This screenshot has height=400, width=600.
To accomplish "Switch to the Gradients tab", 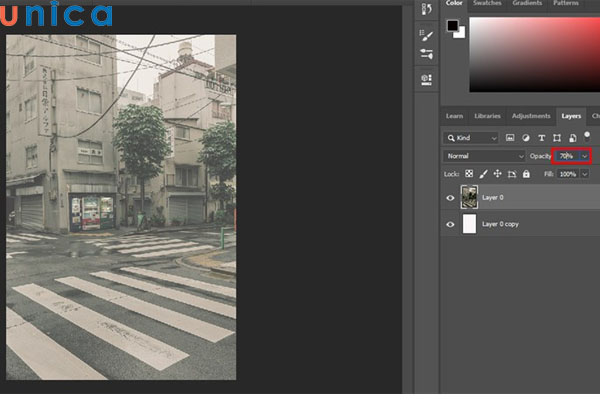I will click(527, 3).
